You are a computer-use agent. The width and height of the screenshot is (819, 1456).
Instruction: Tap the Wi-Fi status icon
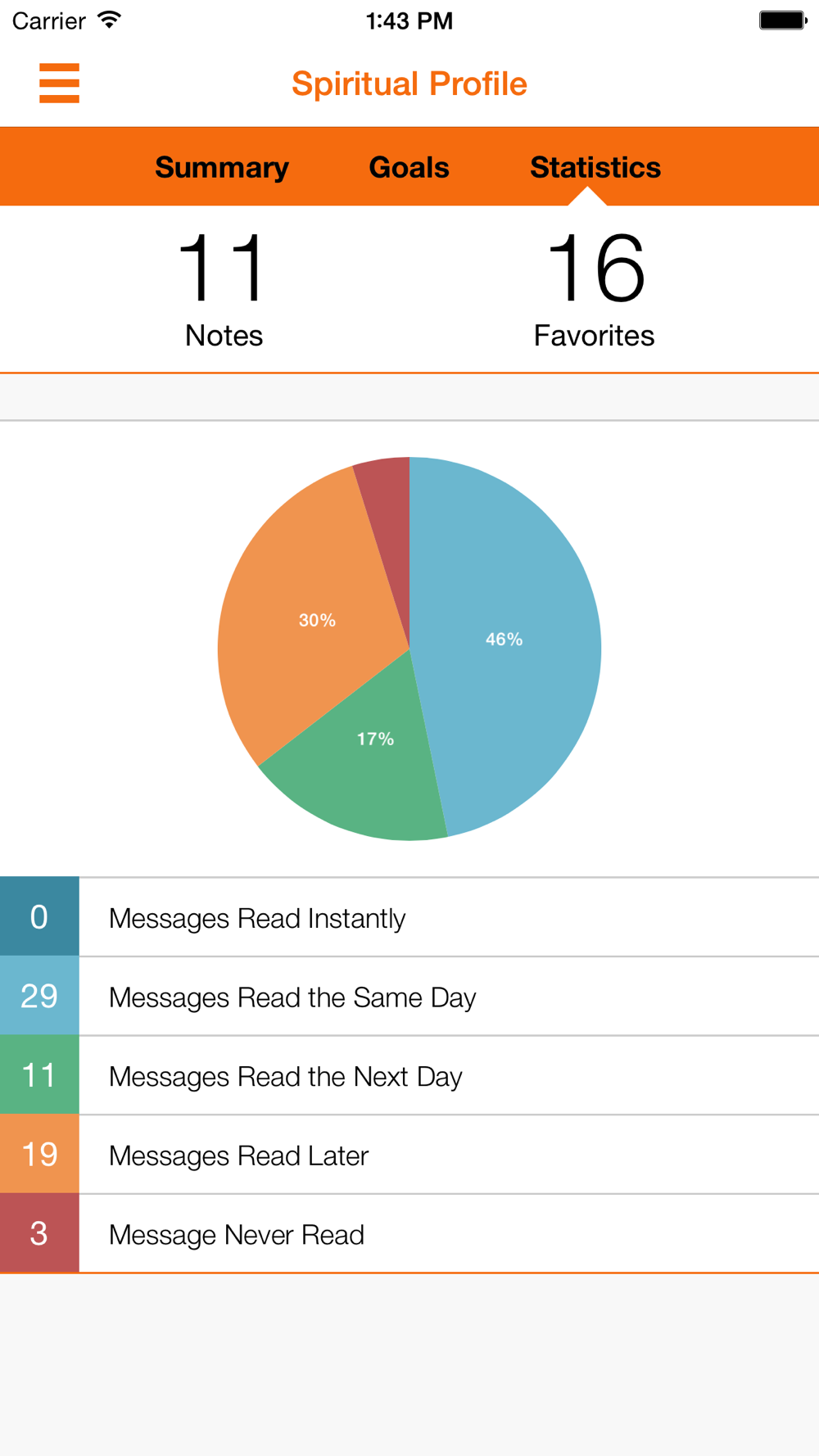pos(108,20)
